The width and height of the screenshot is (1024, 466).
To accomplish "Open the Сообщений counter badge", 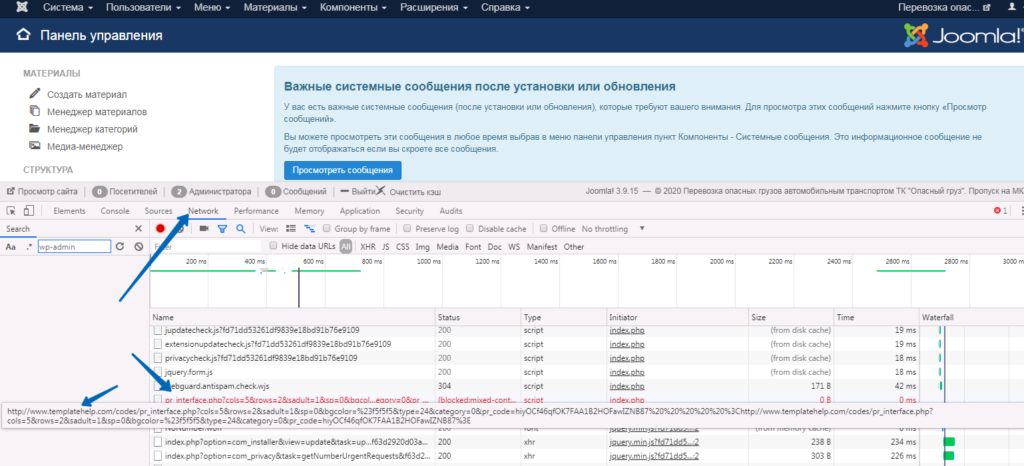I will point(274,192).
